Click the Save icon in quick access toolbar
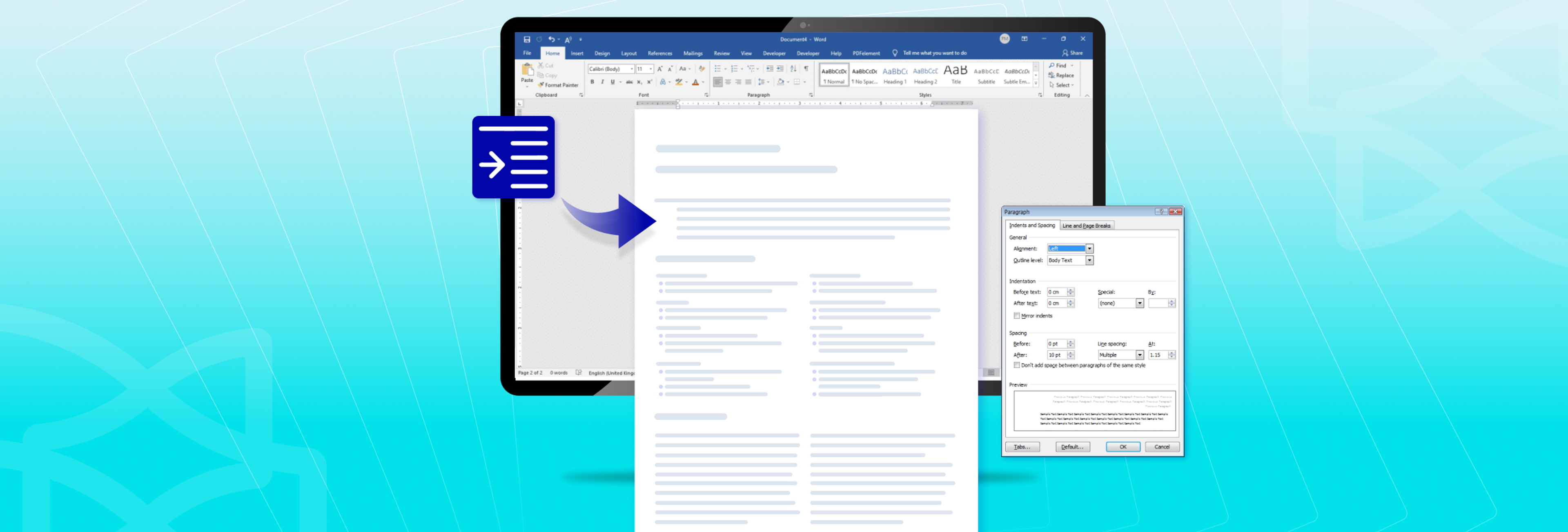1568x532 pixels. tap(526, 40)
